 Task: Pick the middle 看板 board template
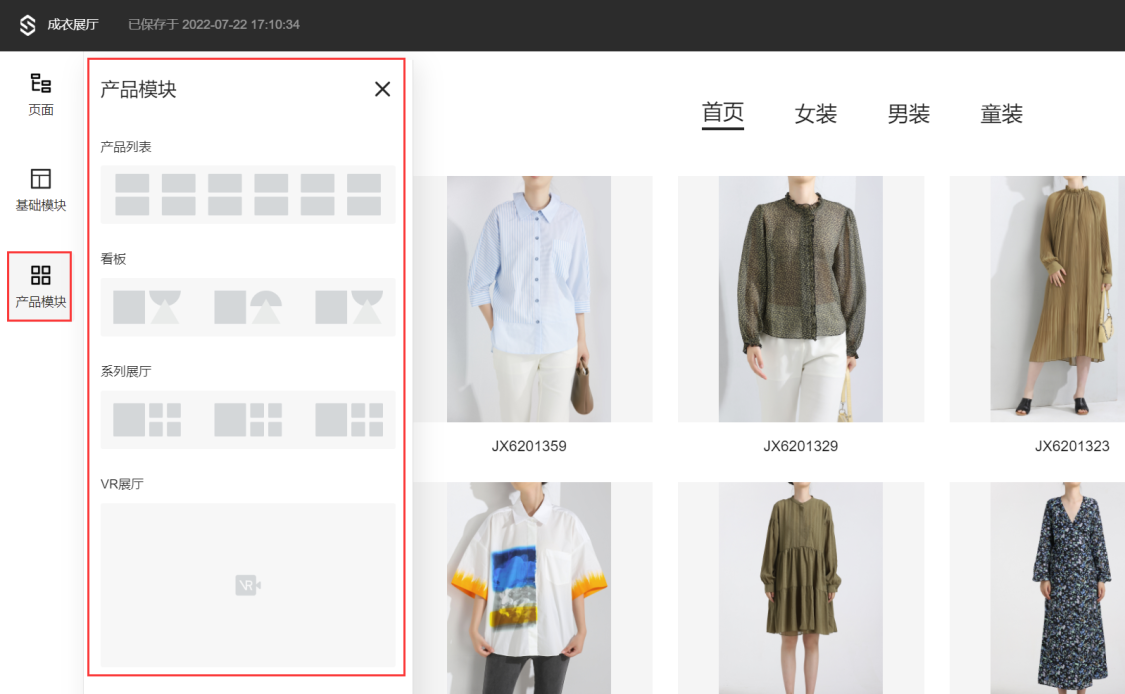pyautogui.click(x=248, y=307)
